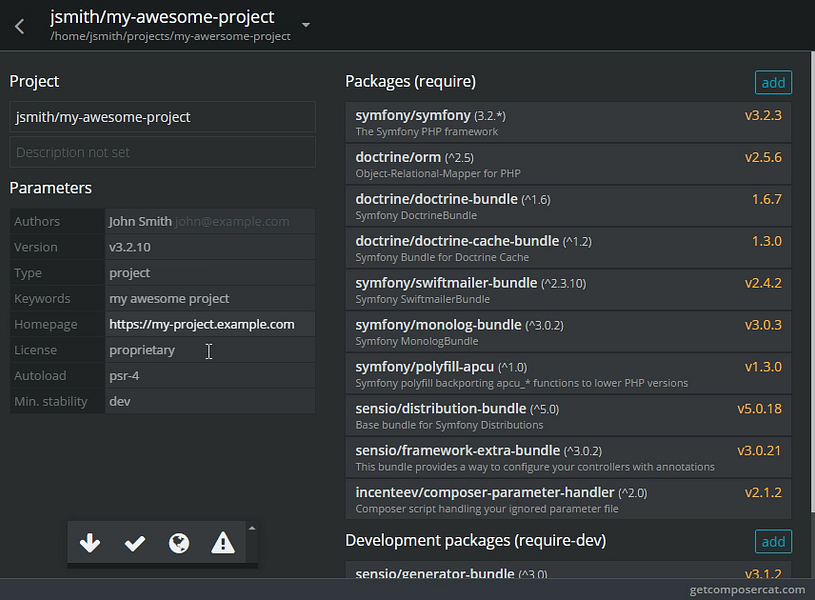
Task: Select the symfony/symfony package row
Action: tap(568, 123)
